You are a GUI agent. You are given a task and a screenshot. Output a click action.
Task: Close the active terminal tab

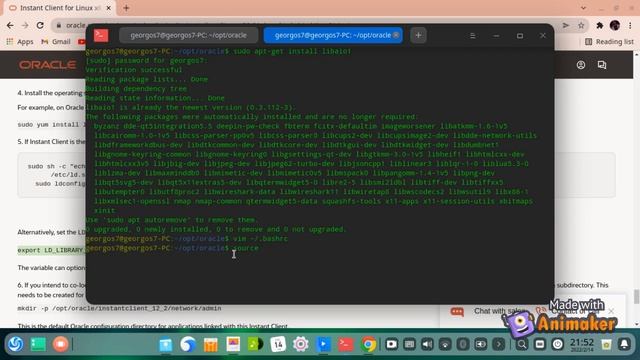396,36
